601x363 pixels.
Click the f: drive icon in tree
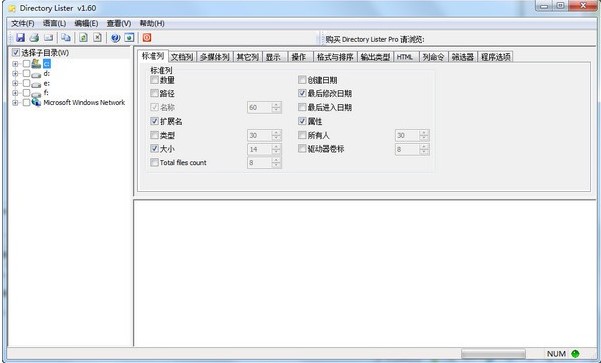point(36,94)
